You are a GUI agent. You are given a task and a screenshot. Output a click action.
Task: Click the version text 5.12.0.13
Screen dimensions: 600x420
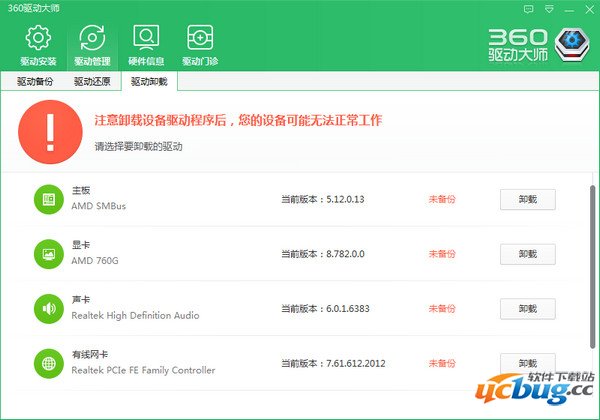345,199
